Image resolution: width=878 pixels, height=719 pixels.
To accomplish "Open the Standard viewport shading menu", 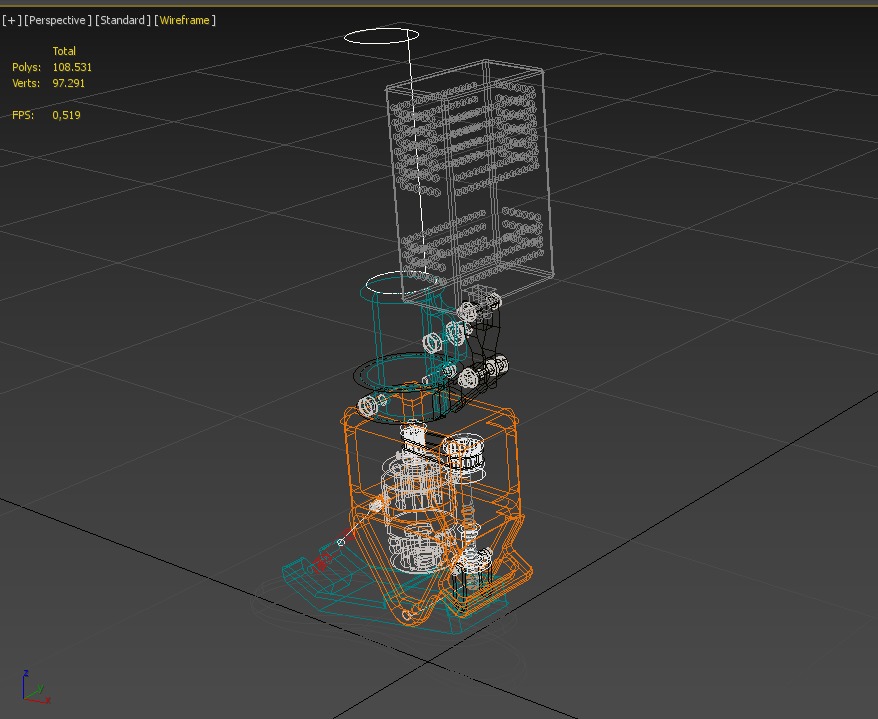I will pos(123,20).
